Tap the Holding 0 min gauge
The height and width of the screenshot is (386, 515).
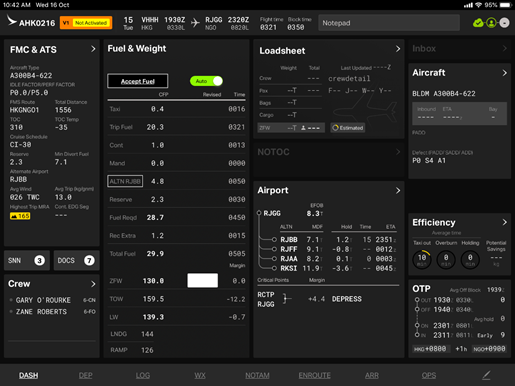click(470, 259)
